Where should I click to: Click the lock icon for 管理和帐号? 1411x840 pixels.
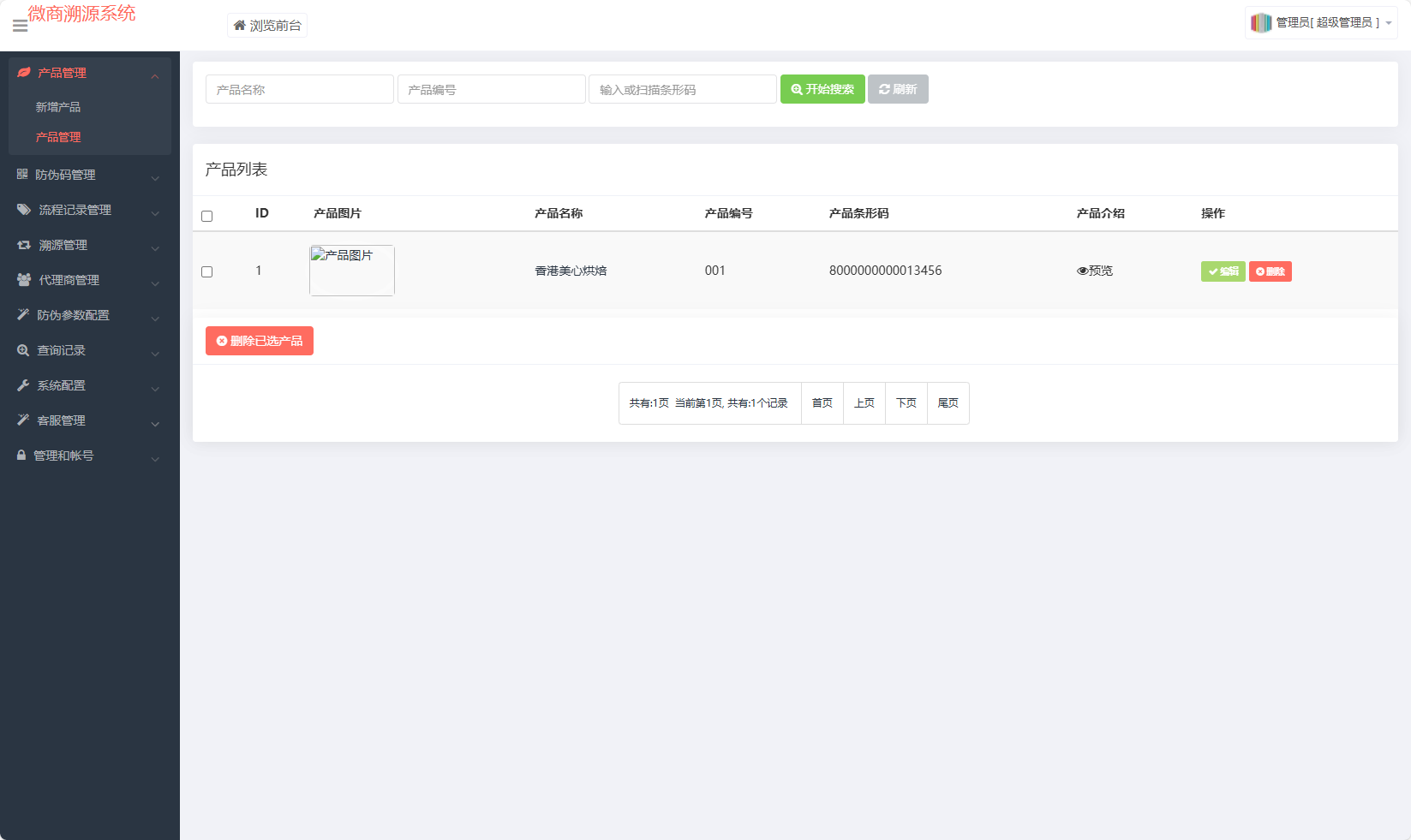(x=21, y=456)
